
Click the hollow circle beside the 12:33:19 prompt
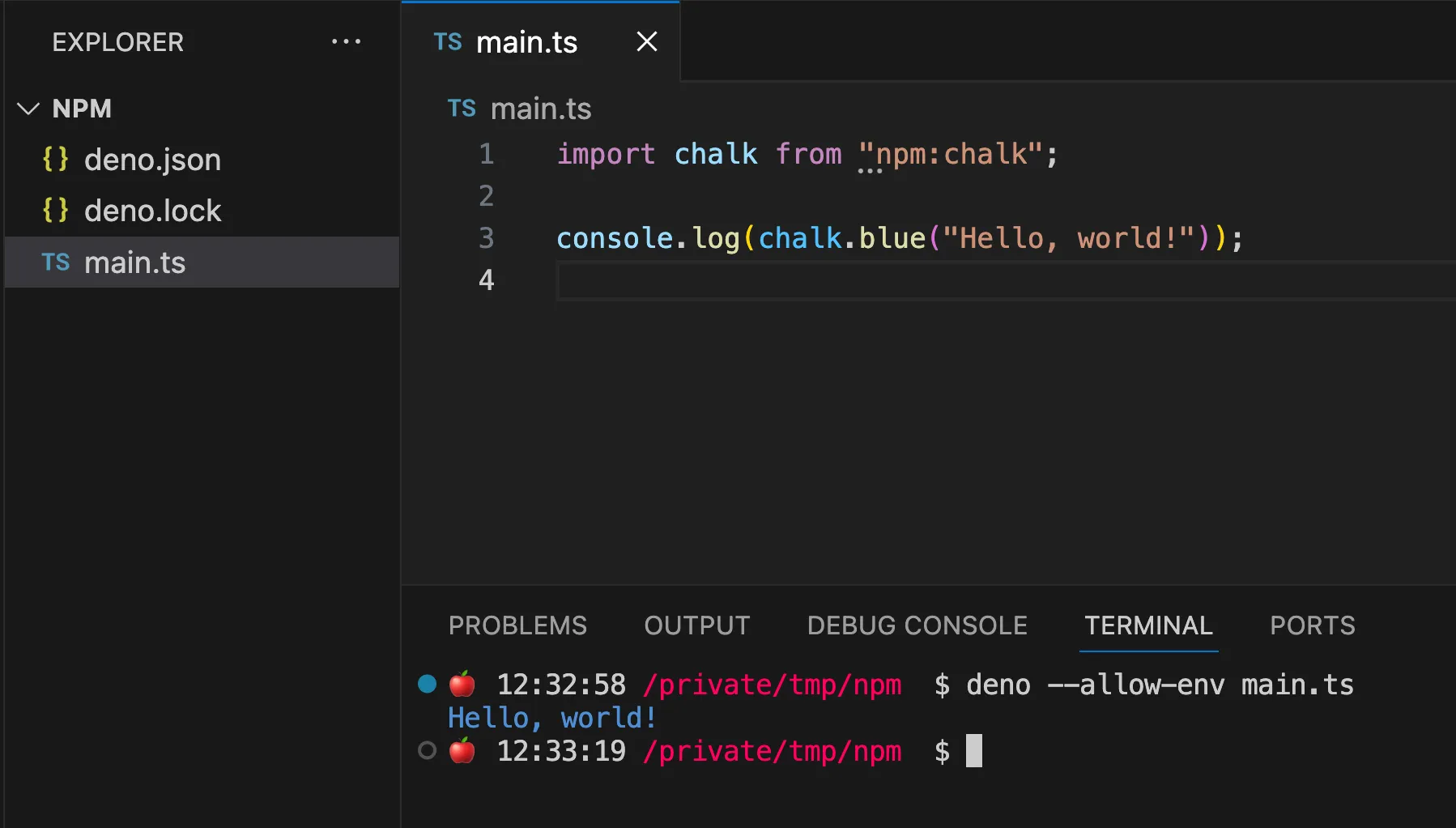pos(427,751)
